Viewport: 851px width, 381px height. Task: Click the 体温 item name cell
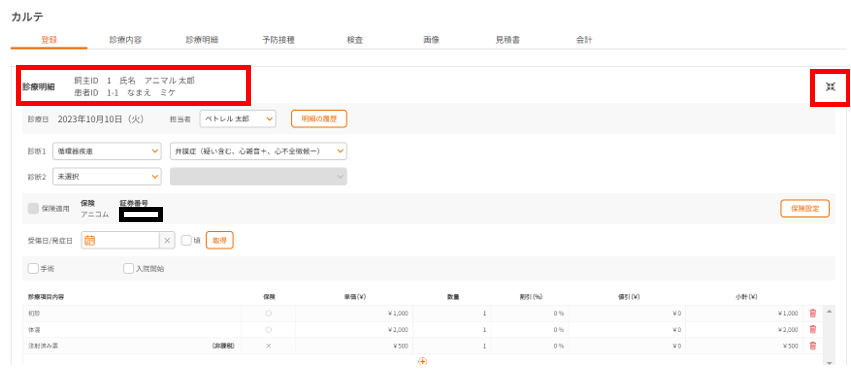(132, 329)
